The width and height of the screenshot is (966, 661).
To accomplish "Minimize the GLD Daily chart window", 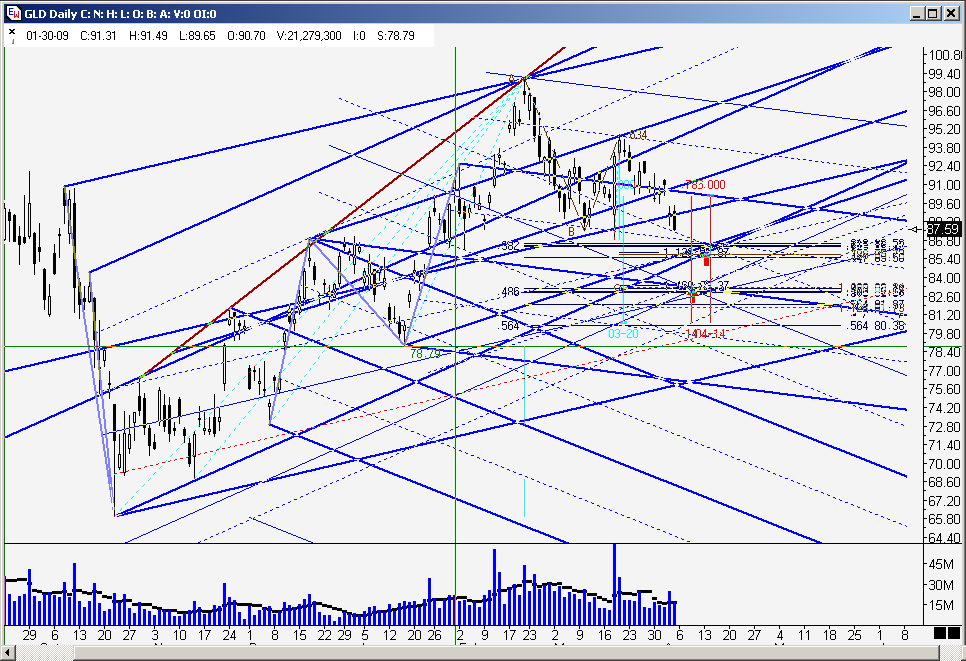I will [x=917, y=14].
